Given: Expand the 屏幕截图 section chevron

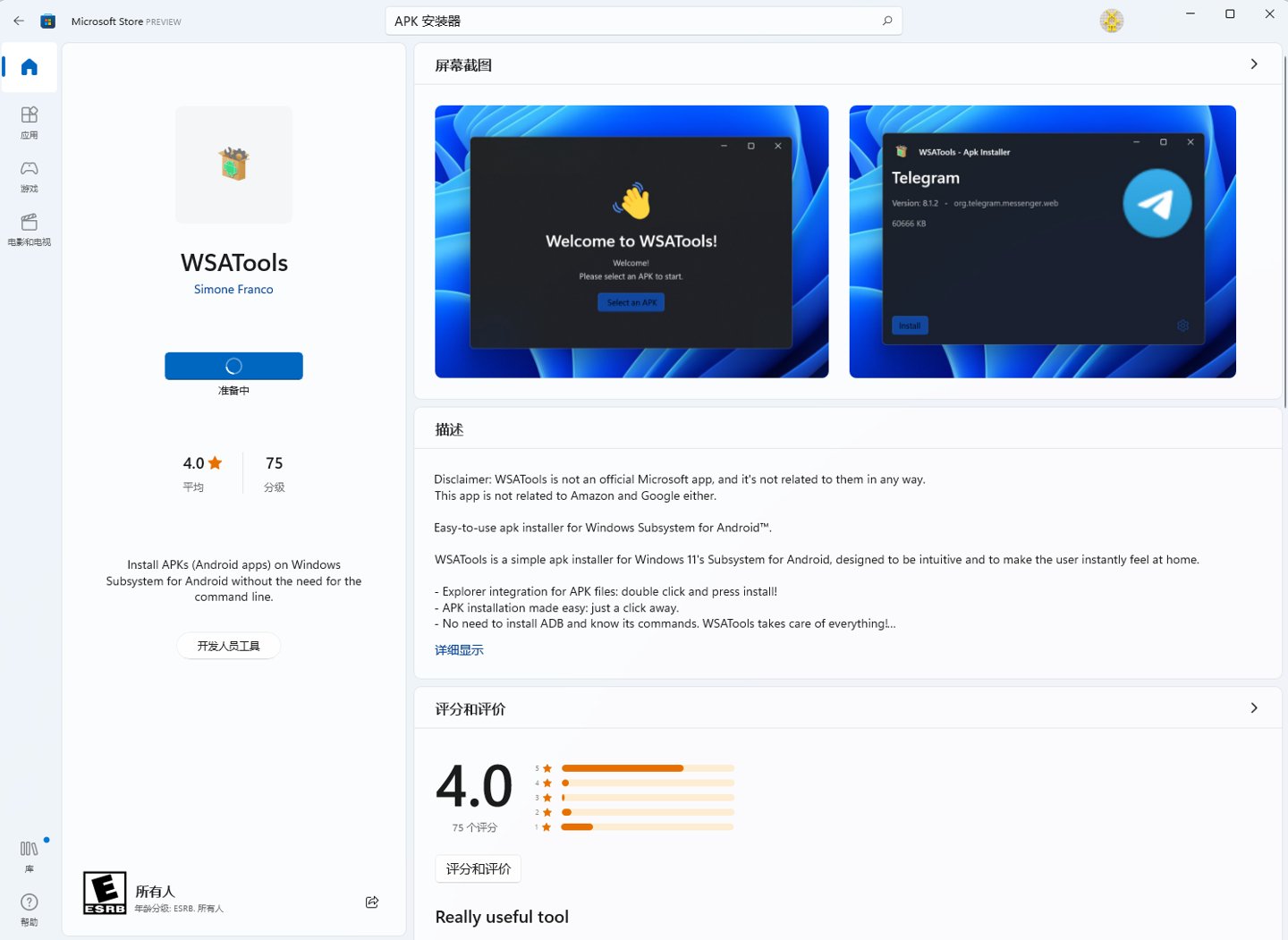Looking at the screenshot, I should [1254, 64].
